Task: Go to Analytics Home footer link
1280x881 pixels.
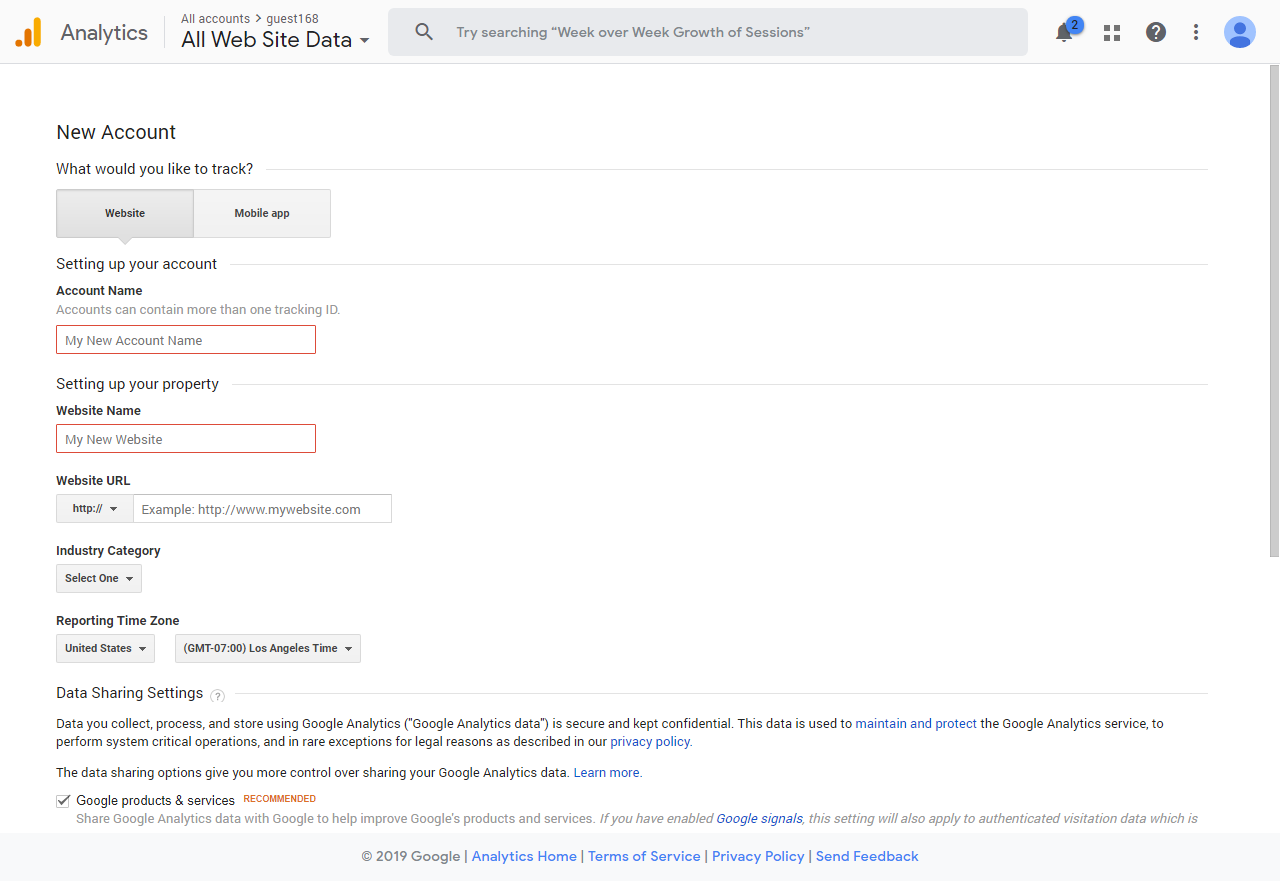Action: click(524, 856)
